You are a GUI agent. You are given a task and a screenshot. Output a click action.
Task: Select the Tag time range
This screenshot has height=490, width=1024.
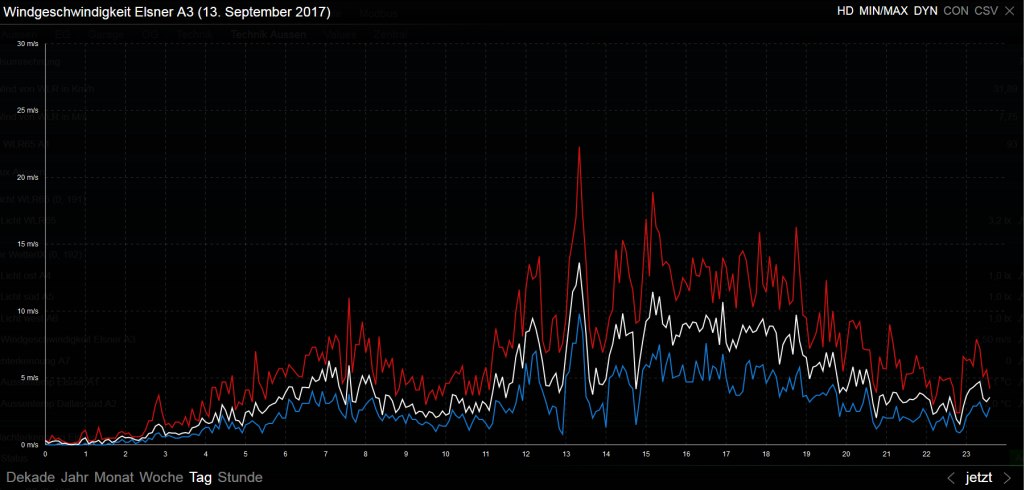pyautogui.click(x=201, y=478)
